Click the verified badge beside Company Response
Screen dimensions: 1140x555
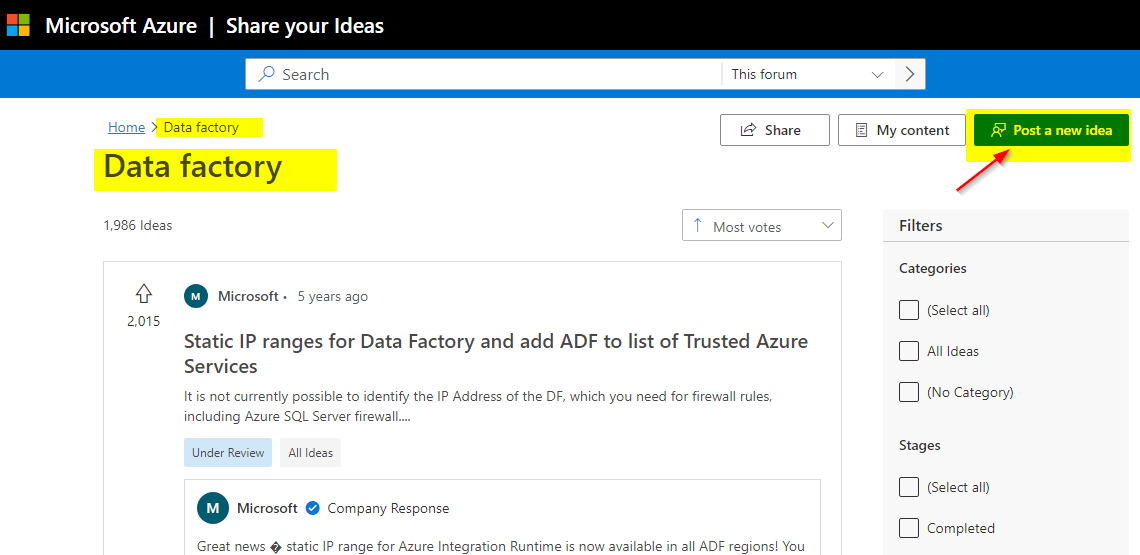click(313, 508)
